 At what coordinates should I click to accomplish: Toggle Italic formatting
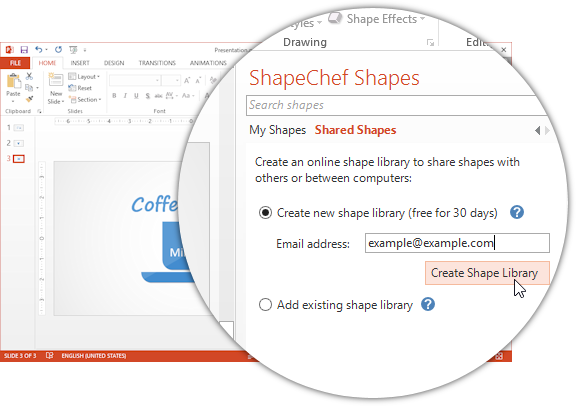[125, 96]
